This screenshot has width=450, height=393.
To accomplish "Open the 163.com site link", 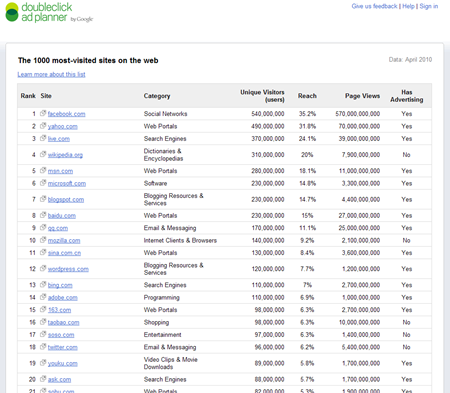I will pyautogui.click(x=59, y=310).
